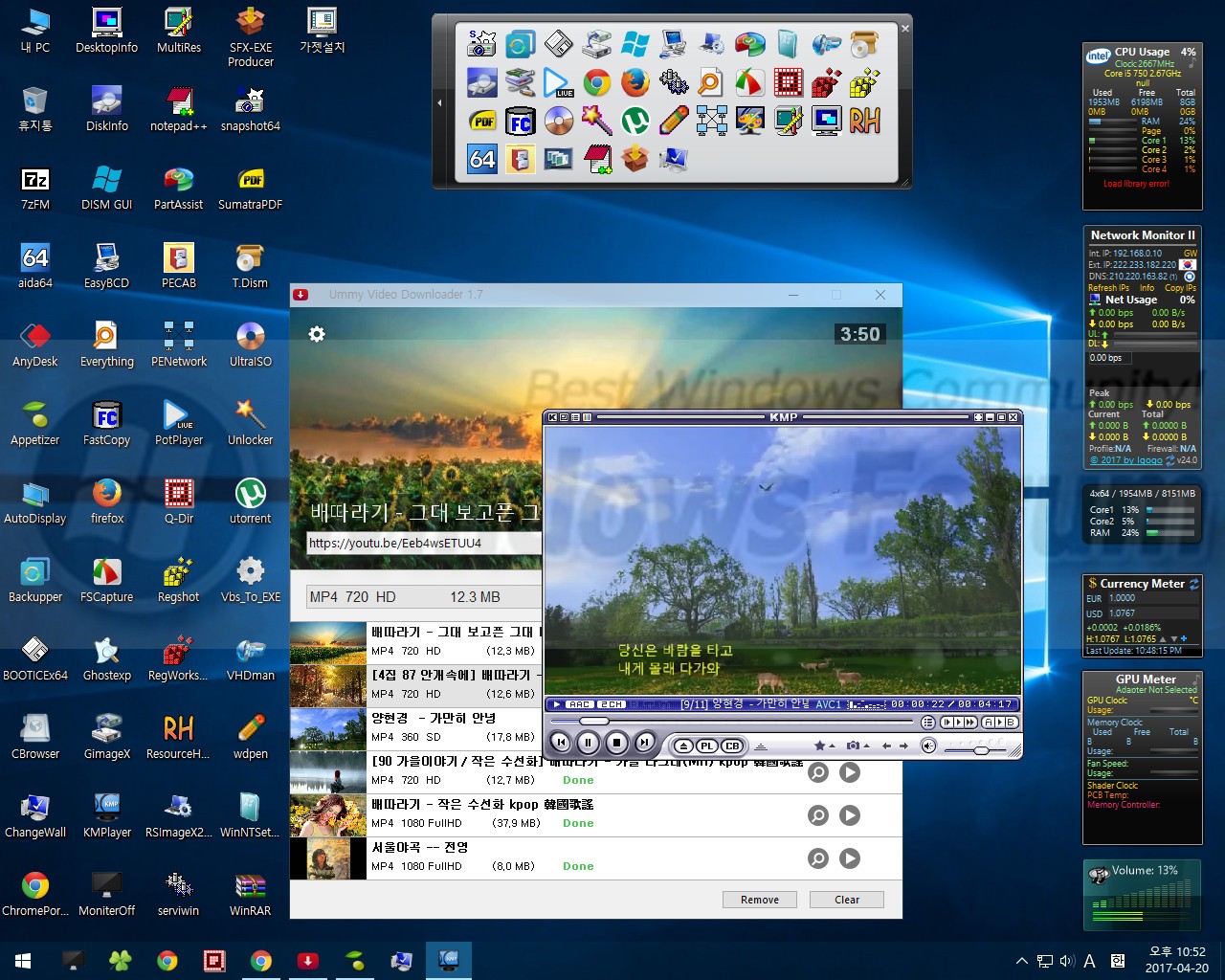This screenshot has height=980, width=1225.
Task: Click the URL field in Ummy downloader
Action: [424, 543]
